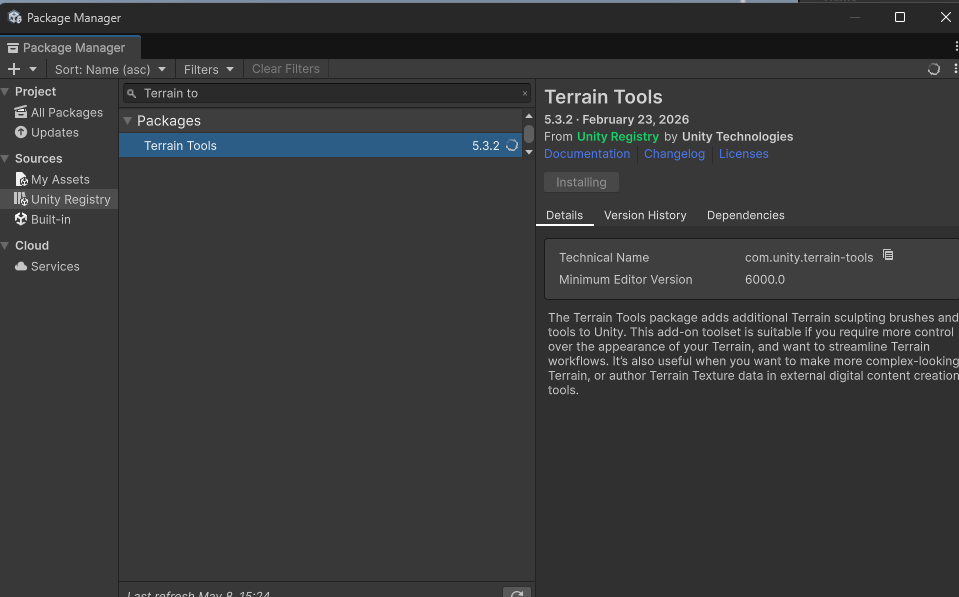Click the Unity Registry source label in details
This screenshot has height=597, width=959.
pyautogui.click(x=618, y=137)
